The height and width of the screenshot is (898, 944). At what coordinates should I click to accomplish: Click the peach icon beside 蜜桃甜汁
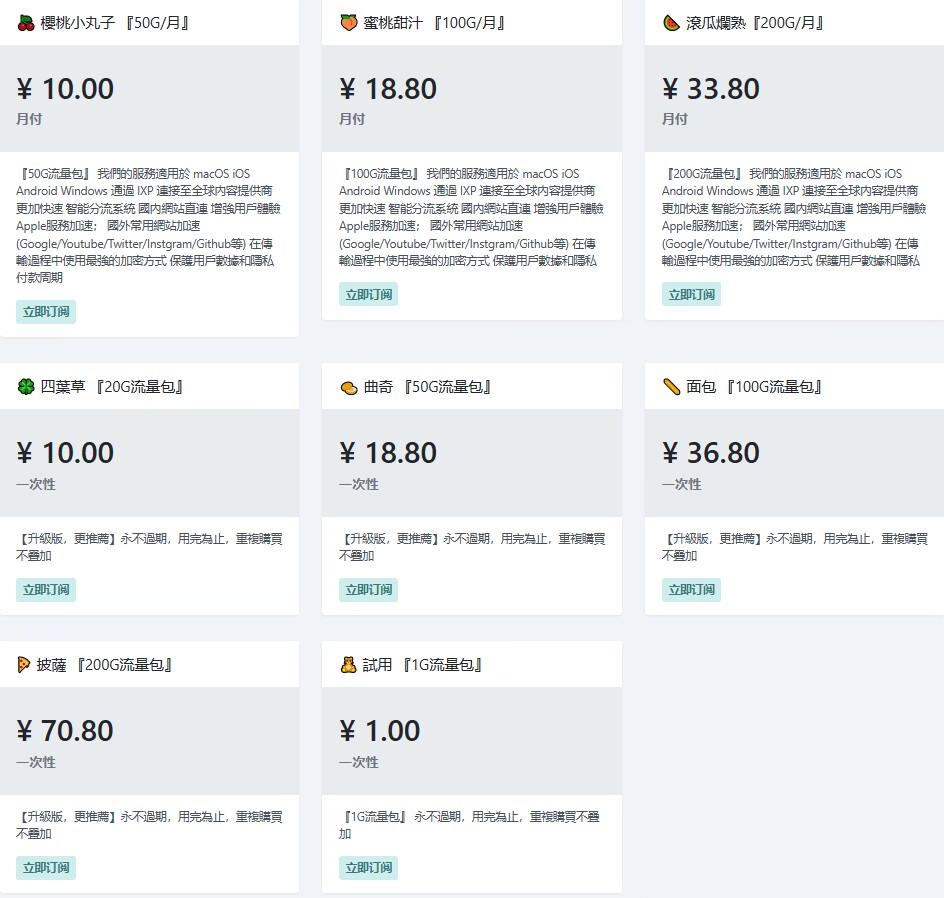click(349, 22)
